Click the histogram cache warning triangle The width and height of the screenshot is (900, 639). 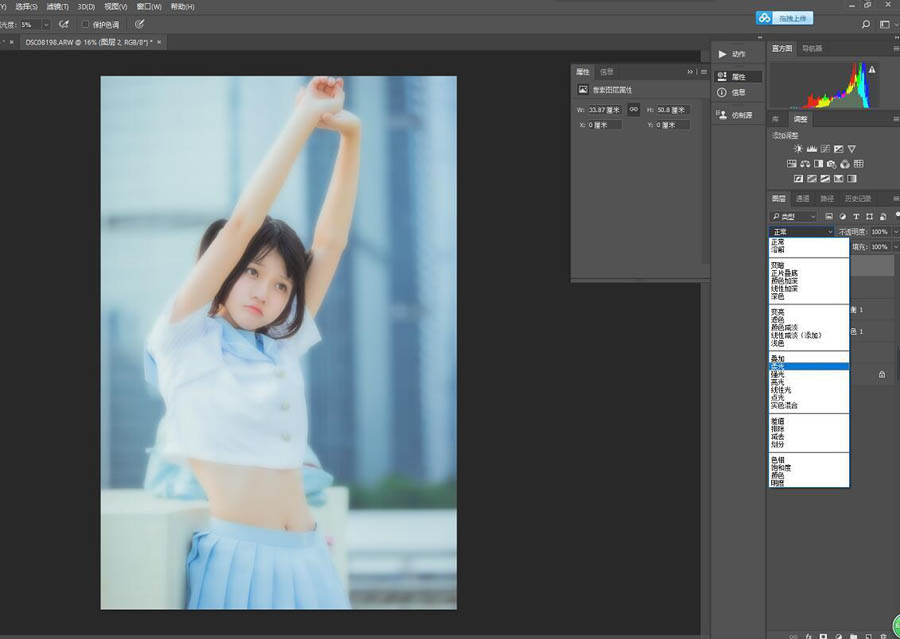[872, 70]
